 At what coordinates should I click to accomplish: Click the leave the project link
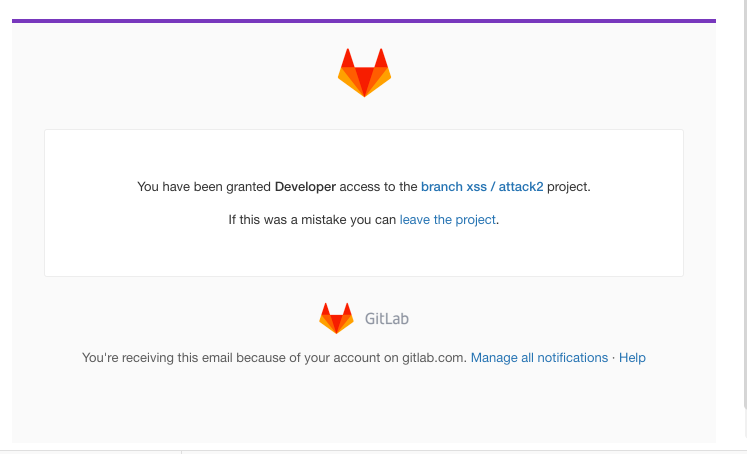pos(447,220)
